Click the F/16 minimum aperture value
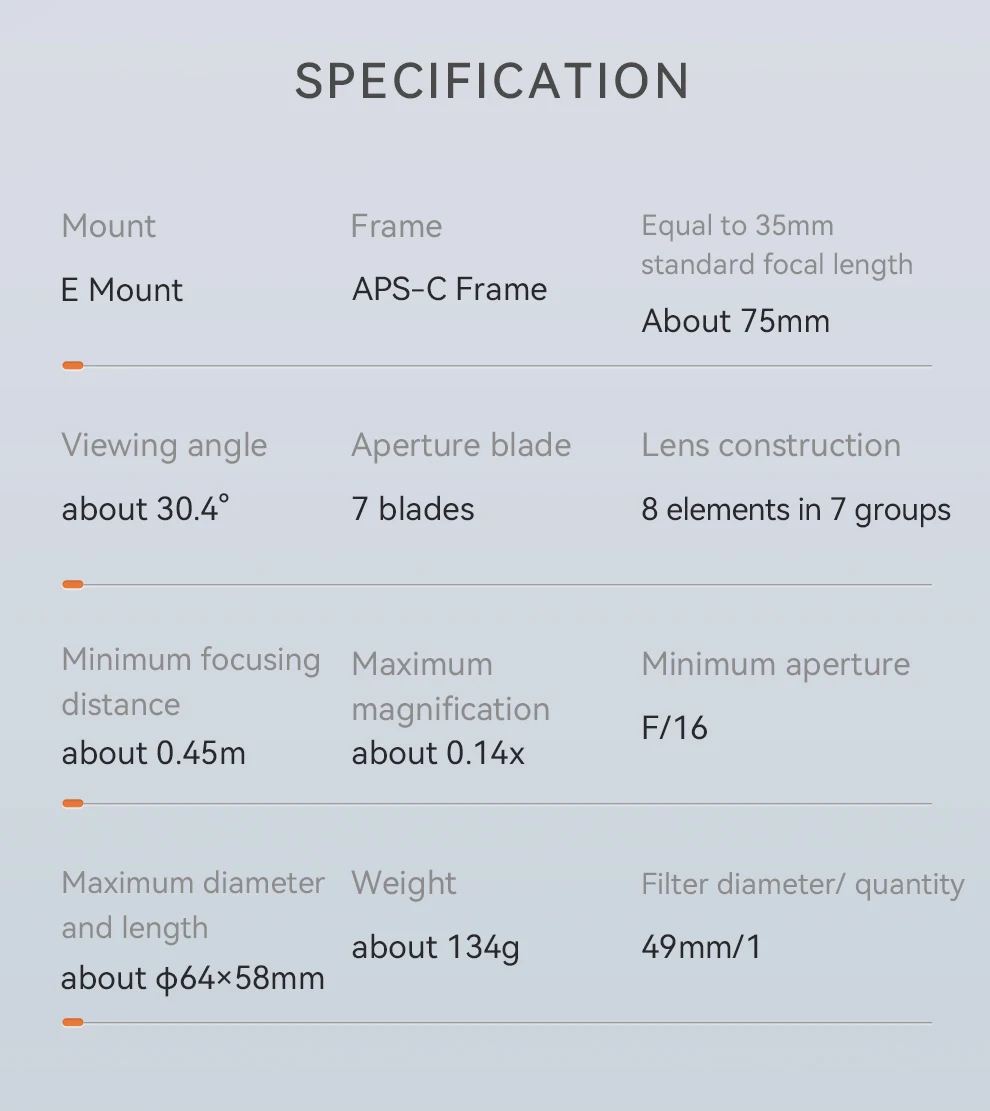This screenshot has width=990, height=1111. (675, 728)
